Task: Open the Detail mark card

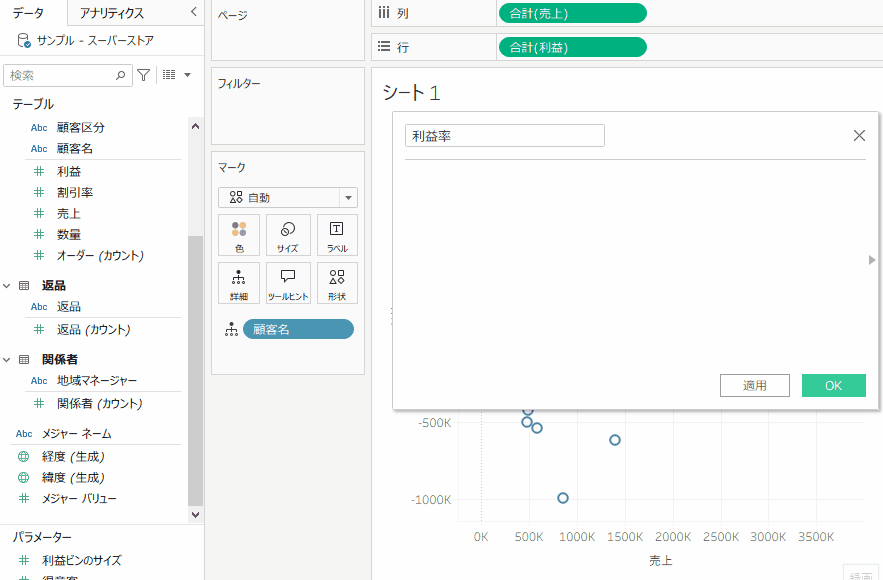Action: (x=239, y=283)
